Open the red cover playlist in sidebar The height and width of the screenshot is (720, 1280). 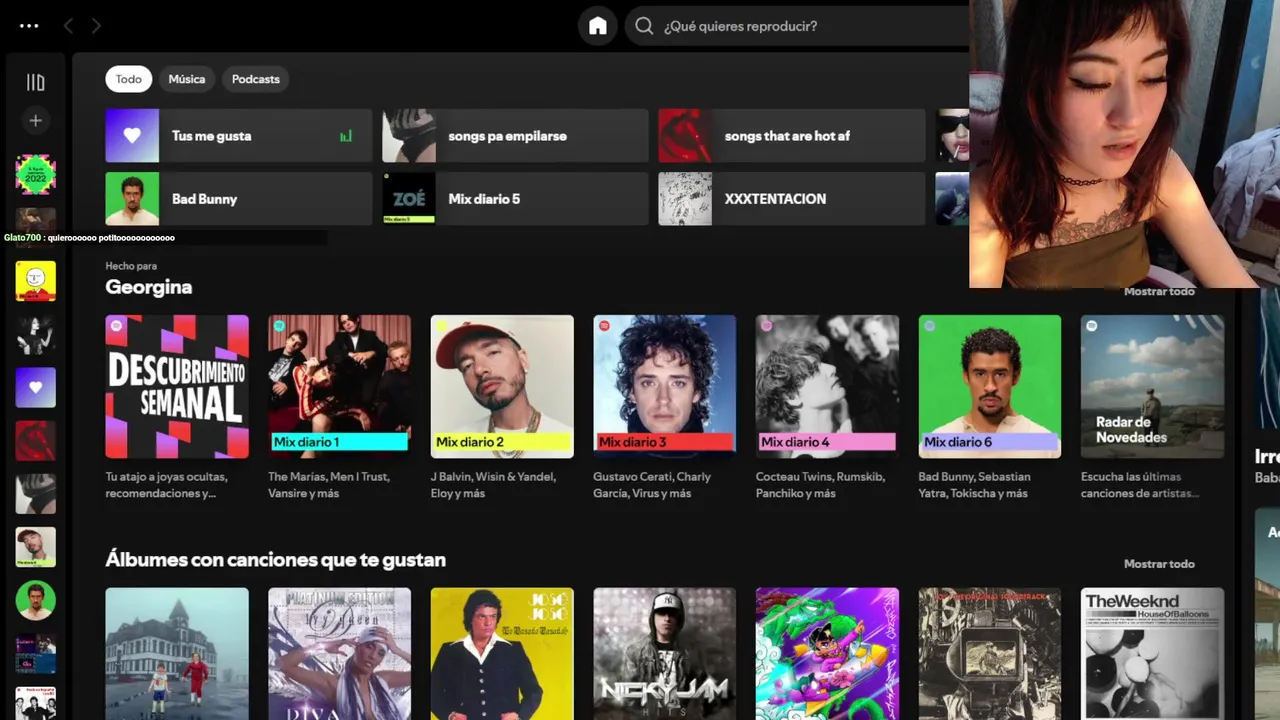(x=35, y=440)
